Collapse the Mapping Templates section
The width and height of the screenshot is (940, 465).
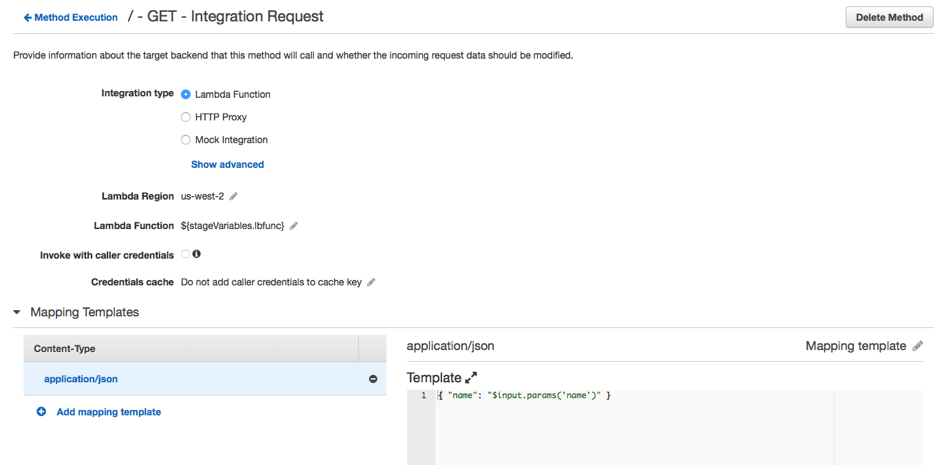[17, 312]
